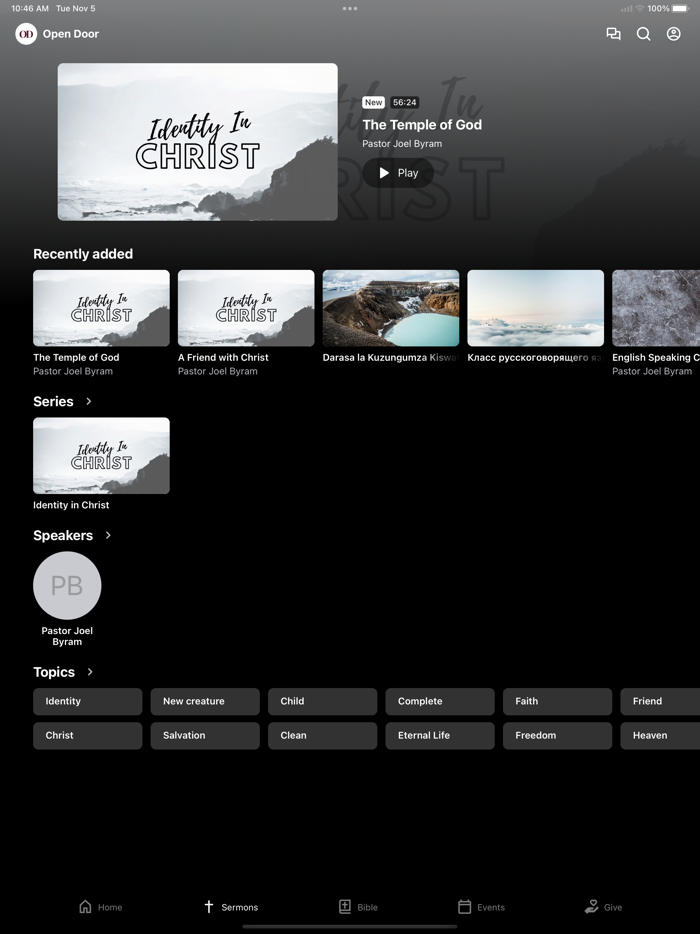Open search with the magnifier icon
Viewport: 700px width, 934px height.
click(x=643, y=34)
